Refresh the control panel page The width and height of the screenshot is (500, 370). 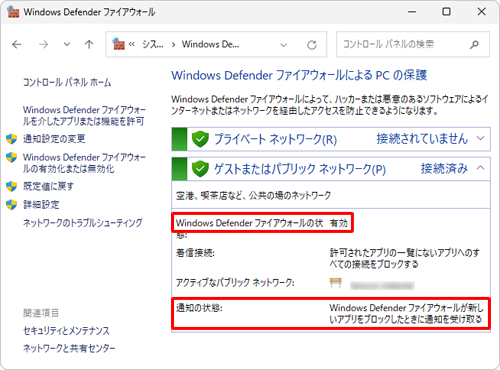tap(312, 45)
